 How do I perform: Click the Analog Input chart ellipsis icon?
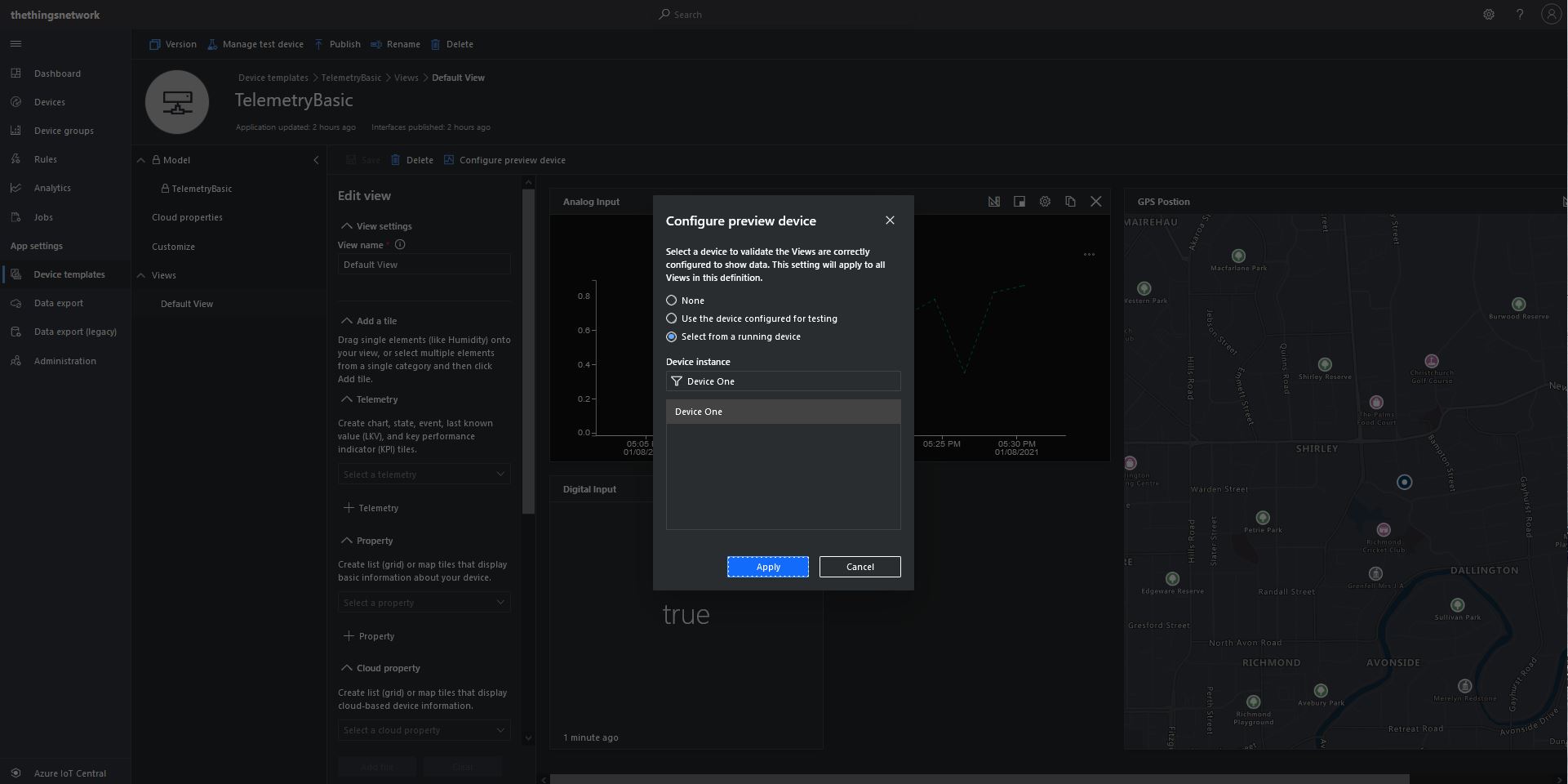pos(1089,255)
